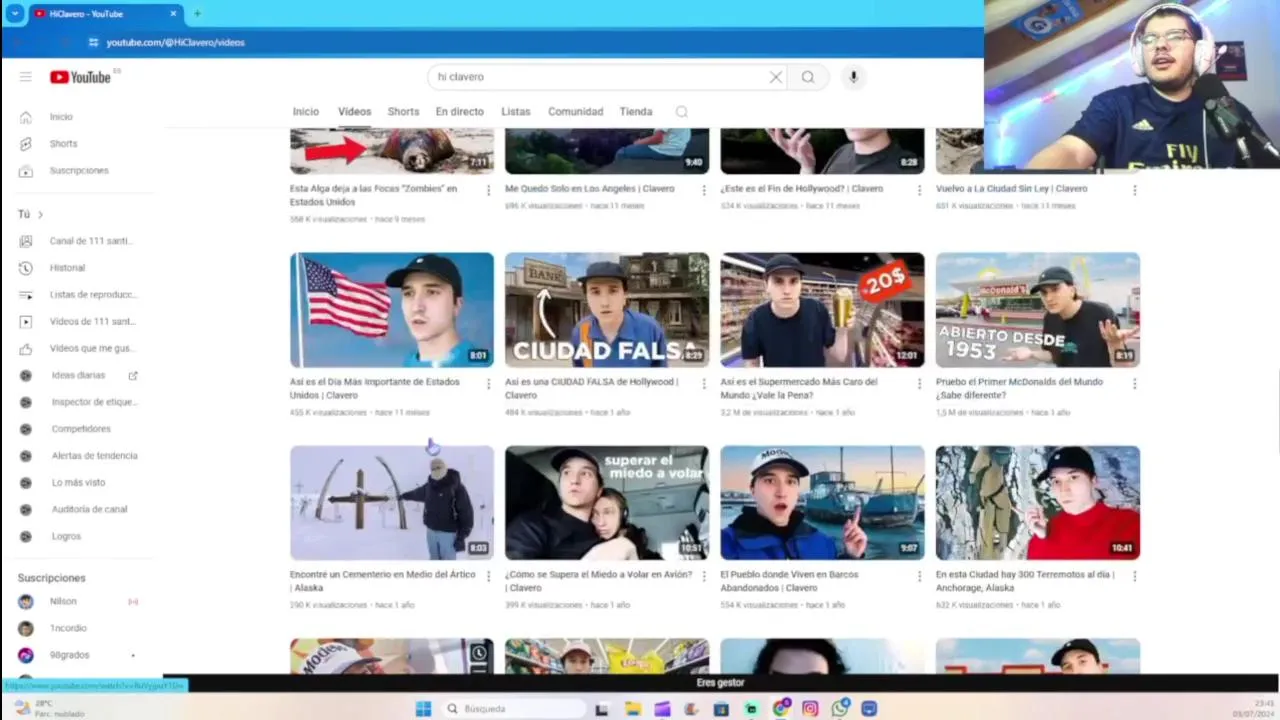Open File Explorer from the taskbar

[632, 708]
